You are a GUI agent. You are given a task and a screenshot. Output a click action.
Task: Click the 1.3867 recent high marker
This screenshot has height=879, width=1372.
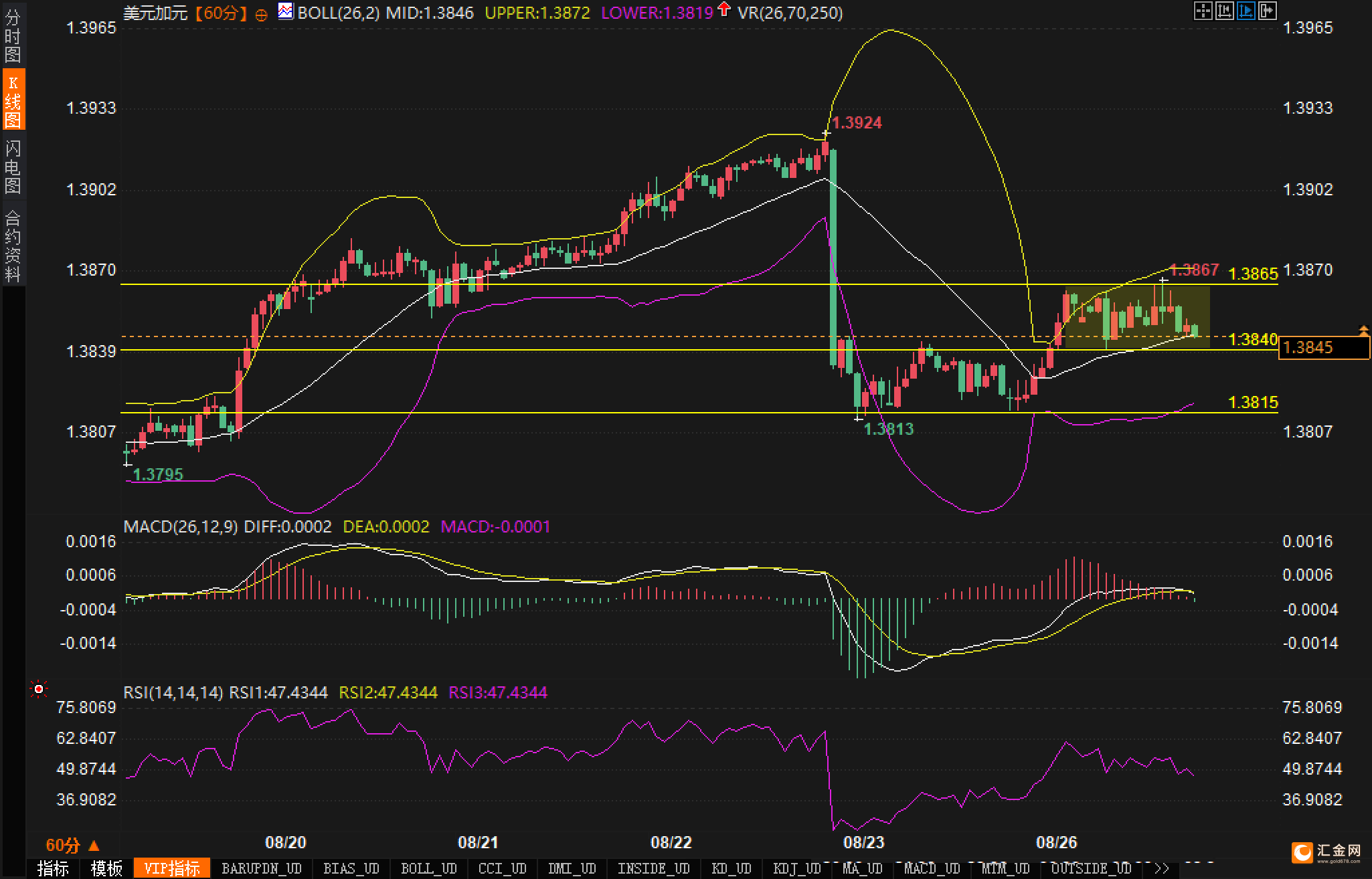pyautogui.click(x=1195, y=270)
